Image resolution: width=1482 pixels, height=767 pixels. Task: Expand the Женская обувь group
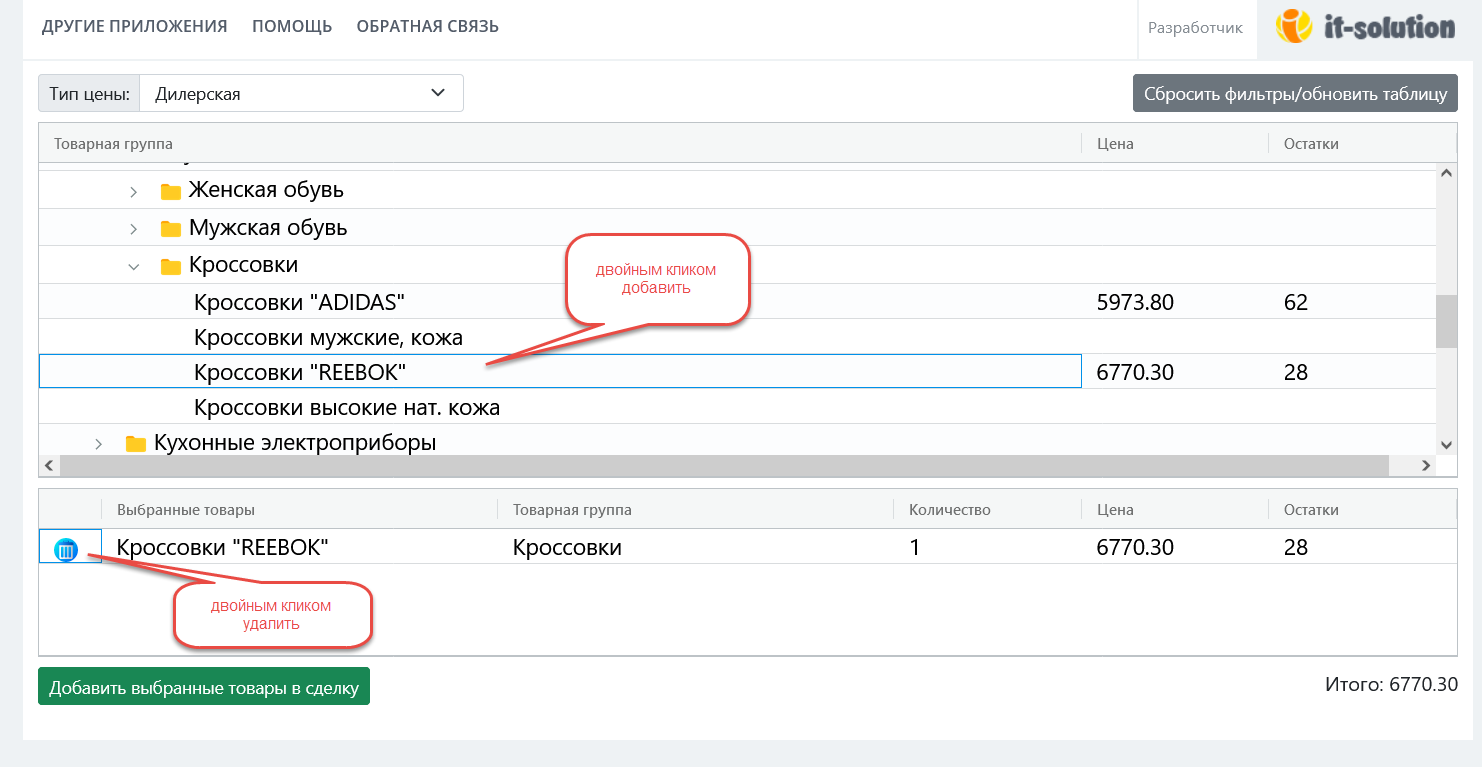tap(133, 191)
